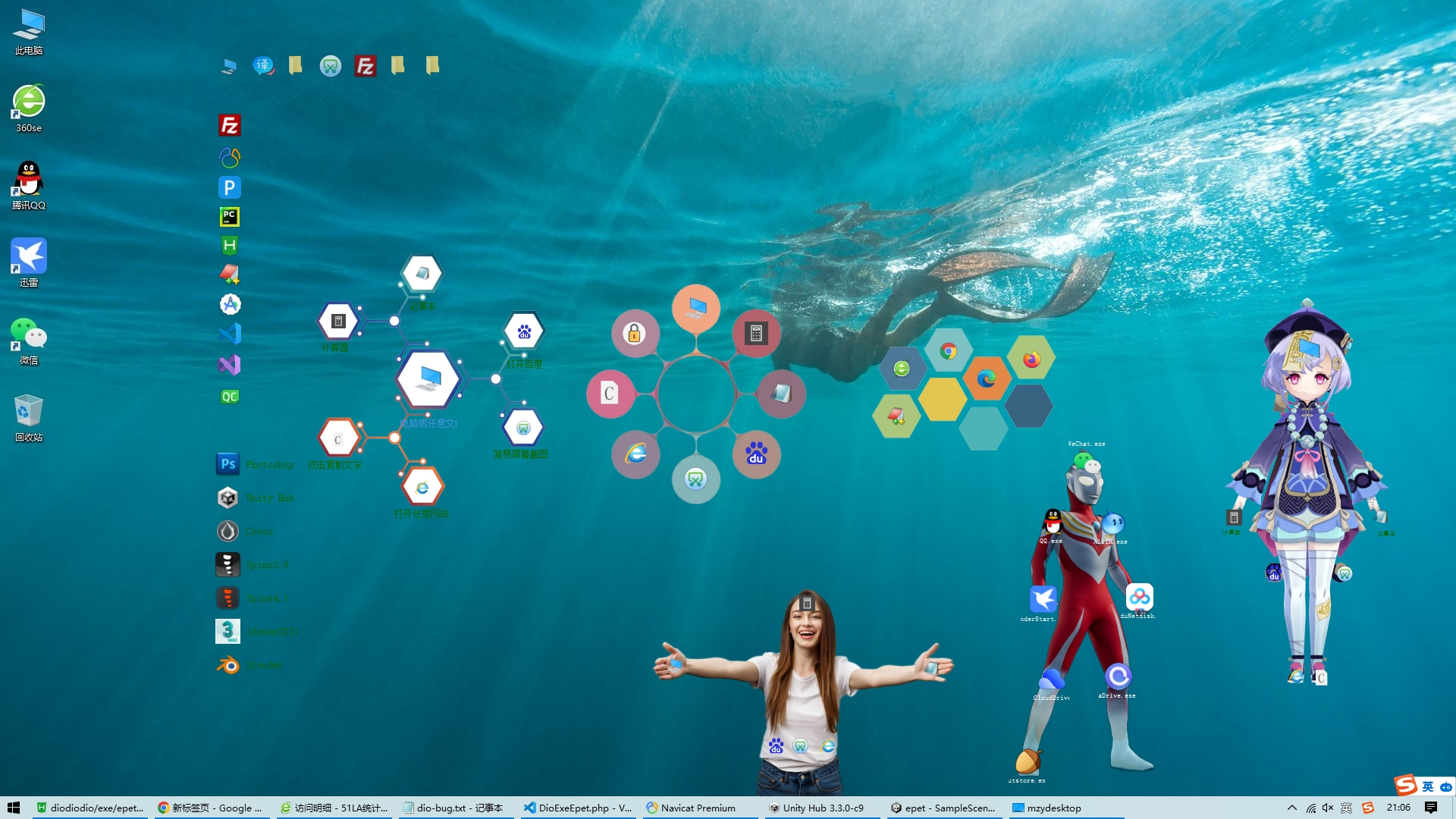This screenshot has width=1456, height=819.
Task: Click the nutstore acorn icon at Ultraman's foot
Action: [x=1028, y=761]
